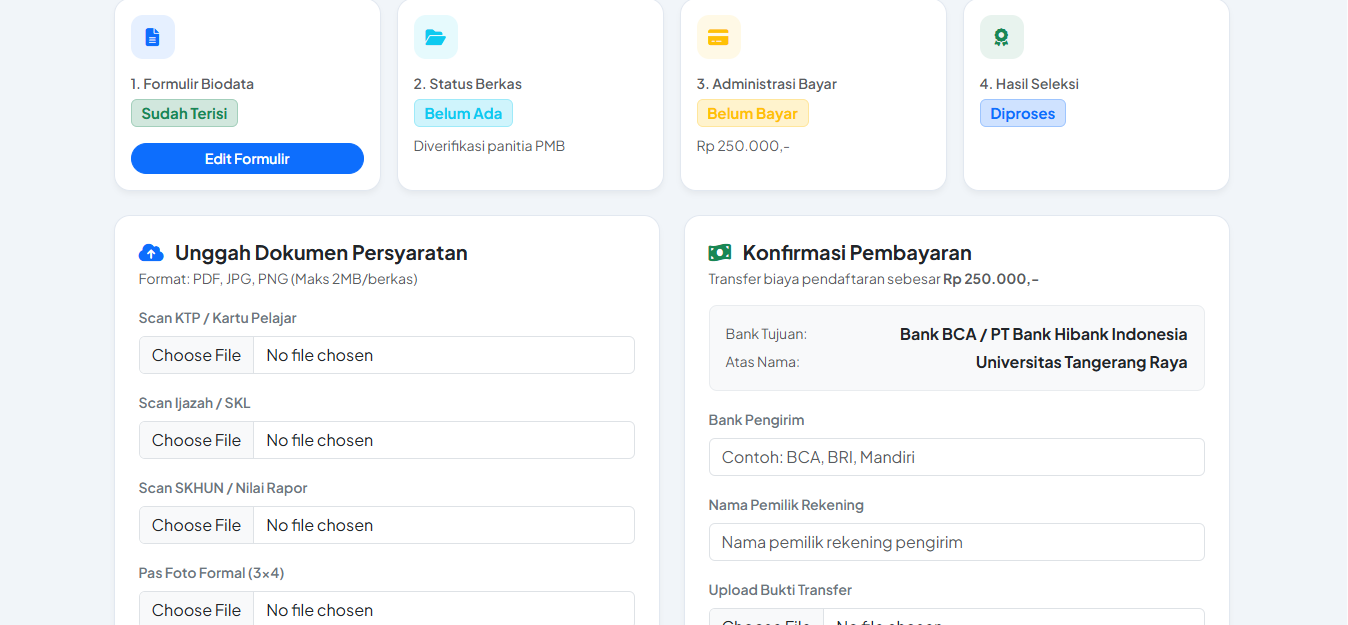Click the 'Pas Foto Formal (3×4)' label
This screenshot has height=625, width=1348.
click(x=212, y=573)
